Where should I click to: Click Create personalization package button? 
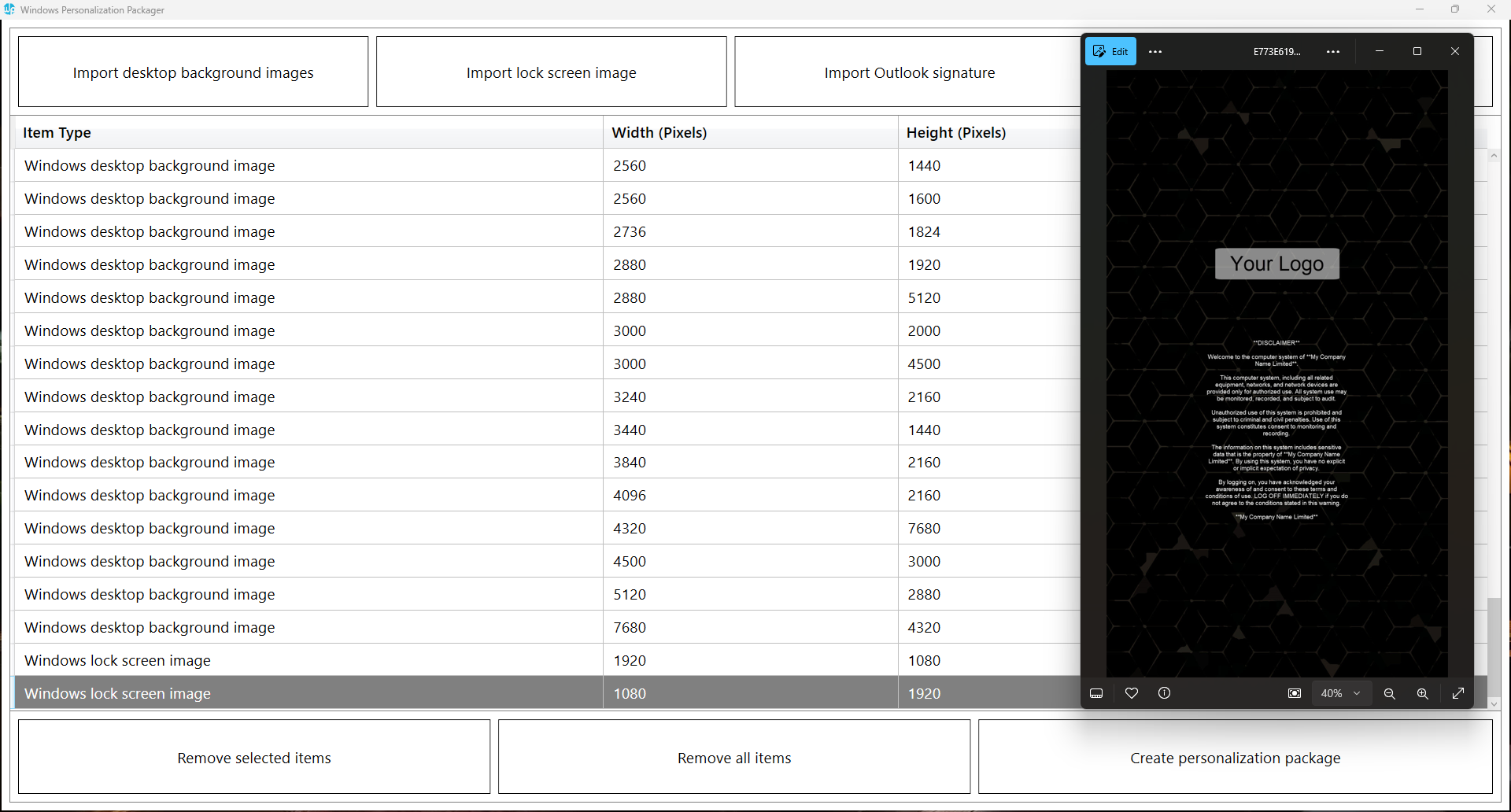coord(1234,758)
